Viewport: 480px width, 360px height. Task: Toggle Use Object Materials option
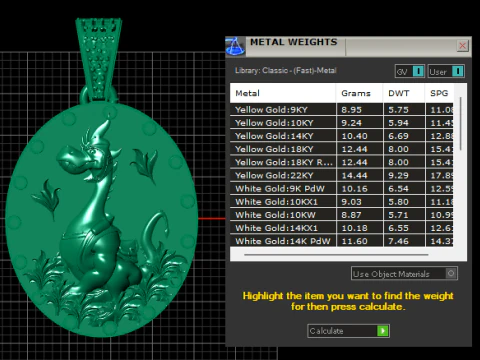[x=404, y=274]
